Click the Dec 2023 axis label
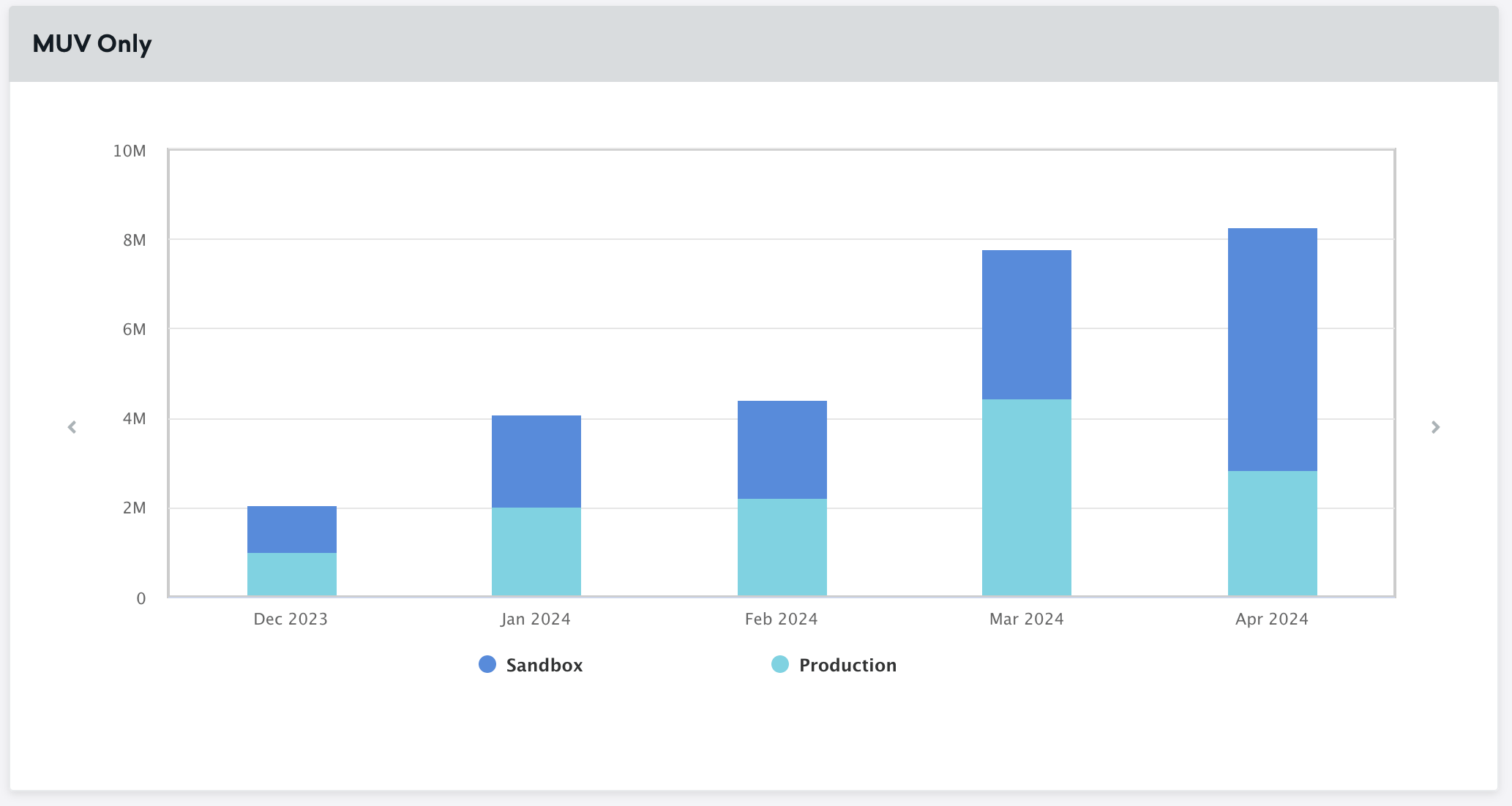The height and width of the screenshot is (806, 1512). pos(291,619)
